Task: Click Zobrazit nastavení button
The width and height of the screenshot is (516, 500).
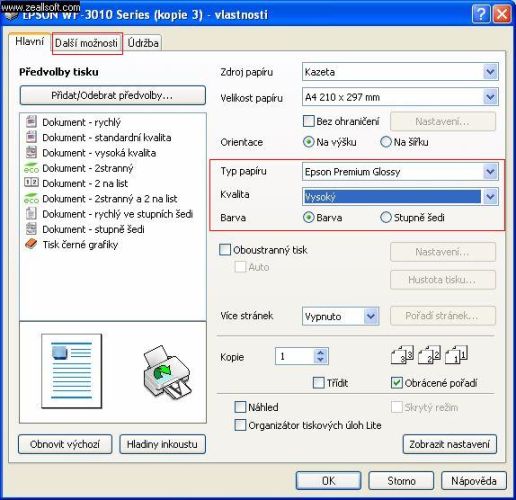Action: (x=449, y=444)
